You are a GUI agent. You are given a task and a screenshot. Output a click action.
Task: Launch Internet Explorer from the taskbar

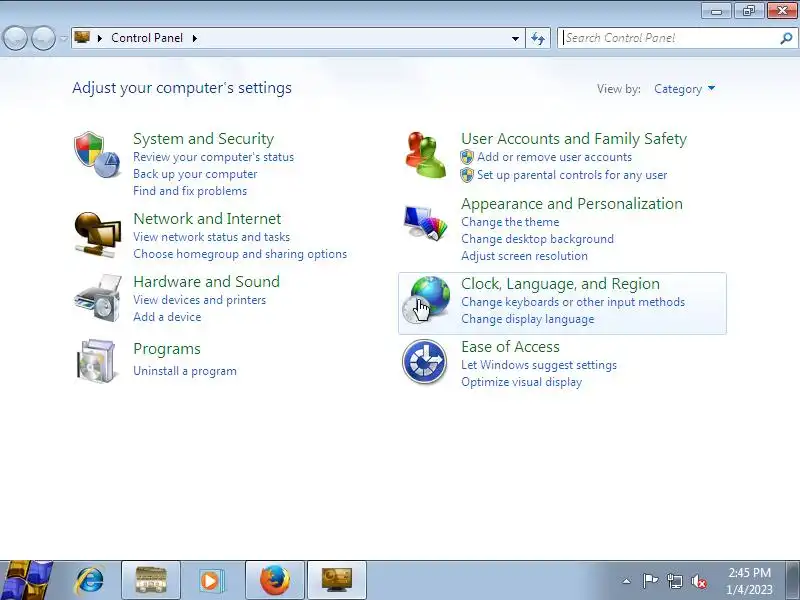tap(89, 581)
